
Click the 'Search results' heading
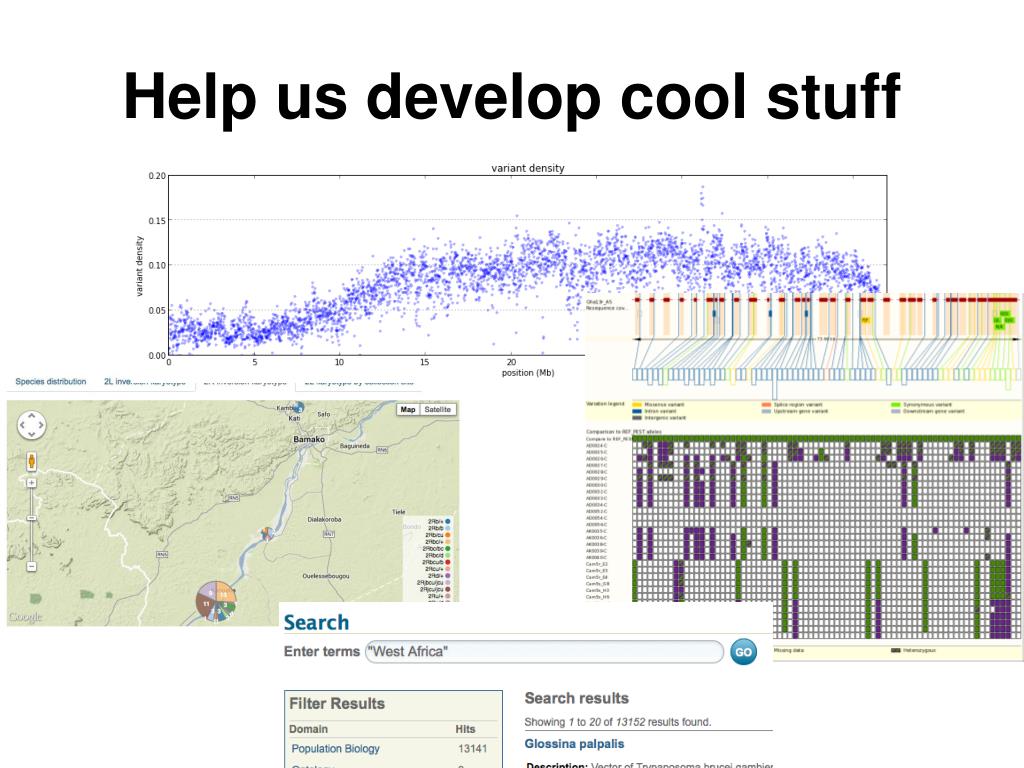577,698
